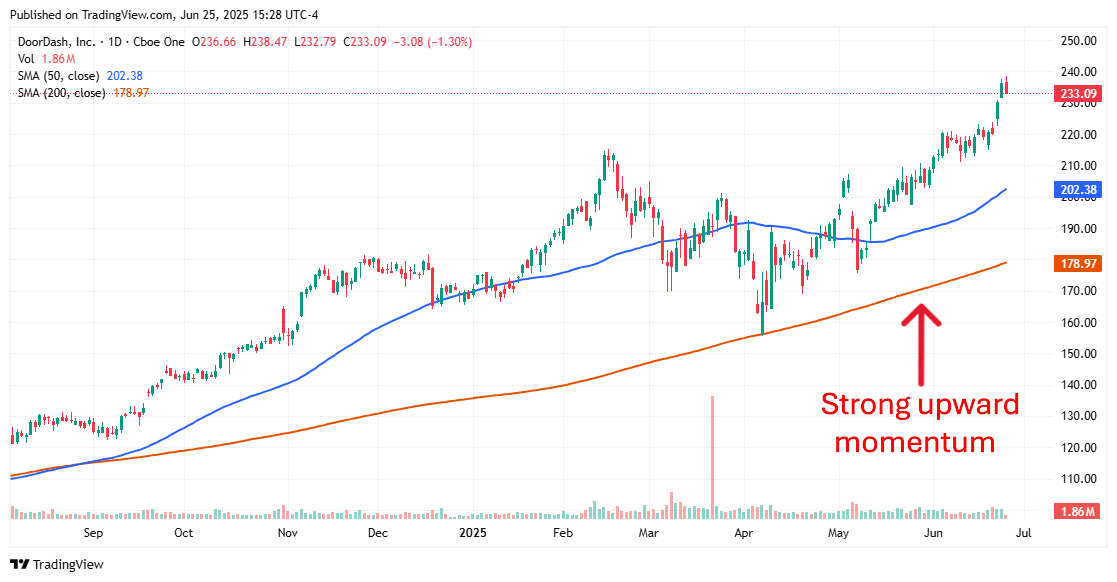The width and height of the screenshot is (1117, 582).
Task: Click the low value L232.79
Action: (x=315, y=42)
